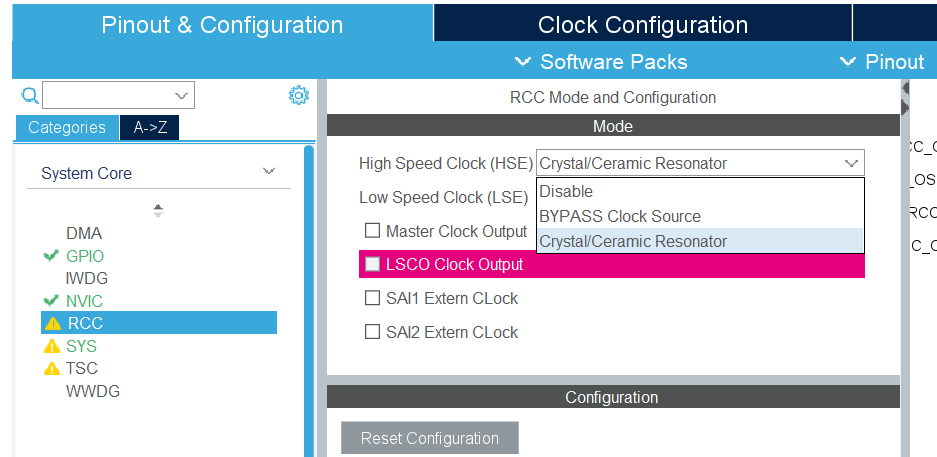Expand the search field dropdown arrow
Screen dimensions: 937x457
pos(181,96)
